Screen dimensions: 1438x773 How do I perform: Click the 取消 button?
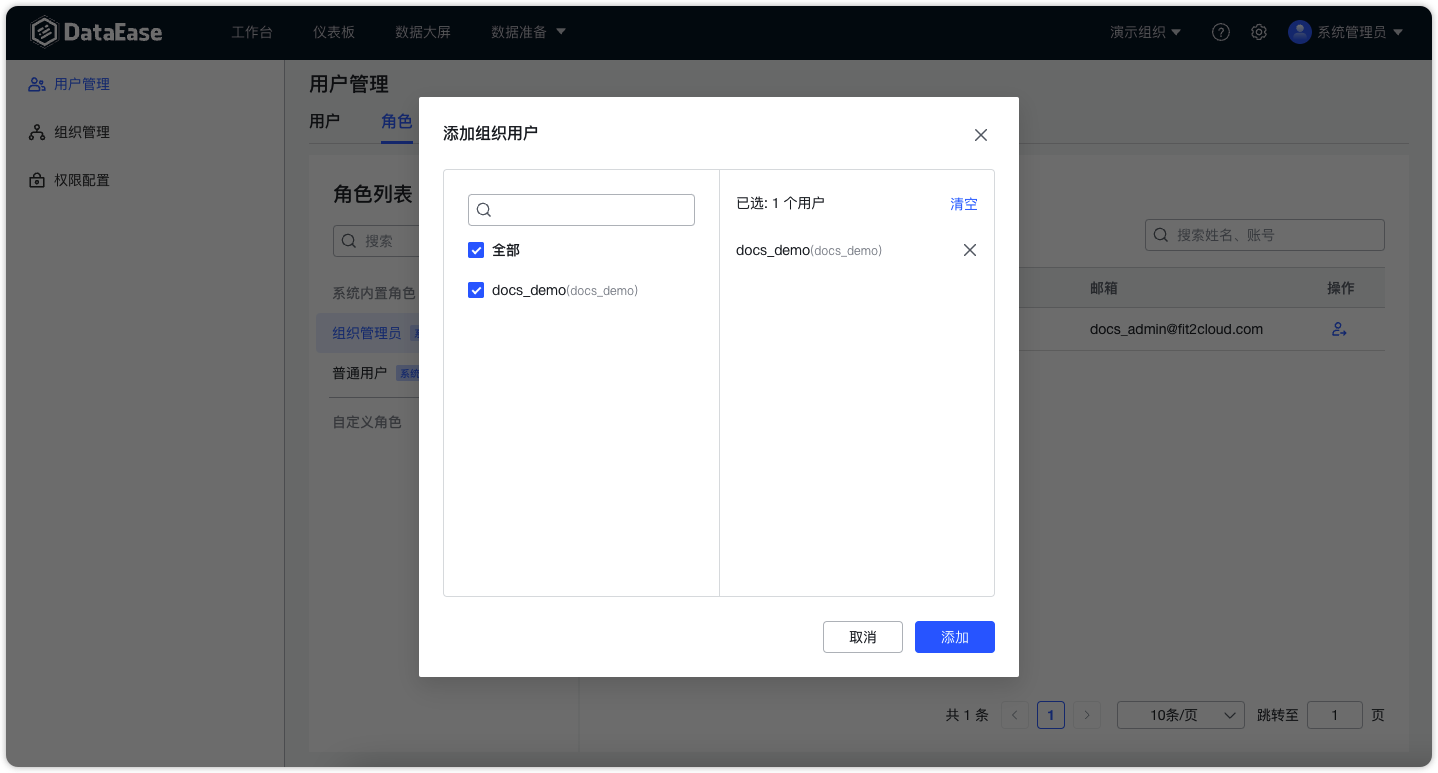[x=863, y=637]
